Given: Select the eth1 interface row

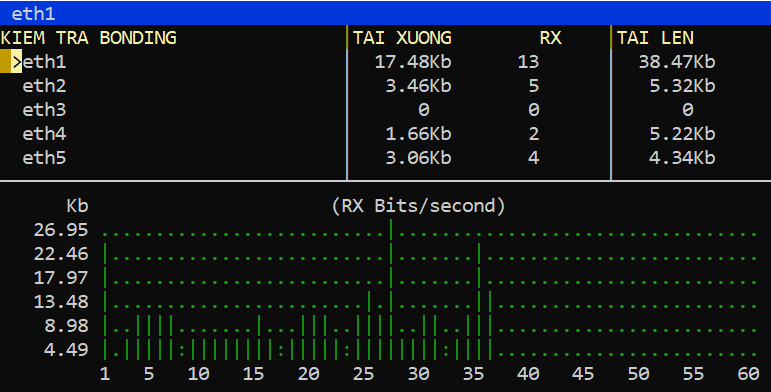Looking at the screenshot, I should 386,61.
